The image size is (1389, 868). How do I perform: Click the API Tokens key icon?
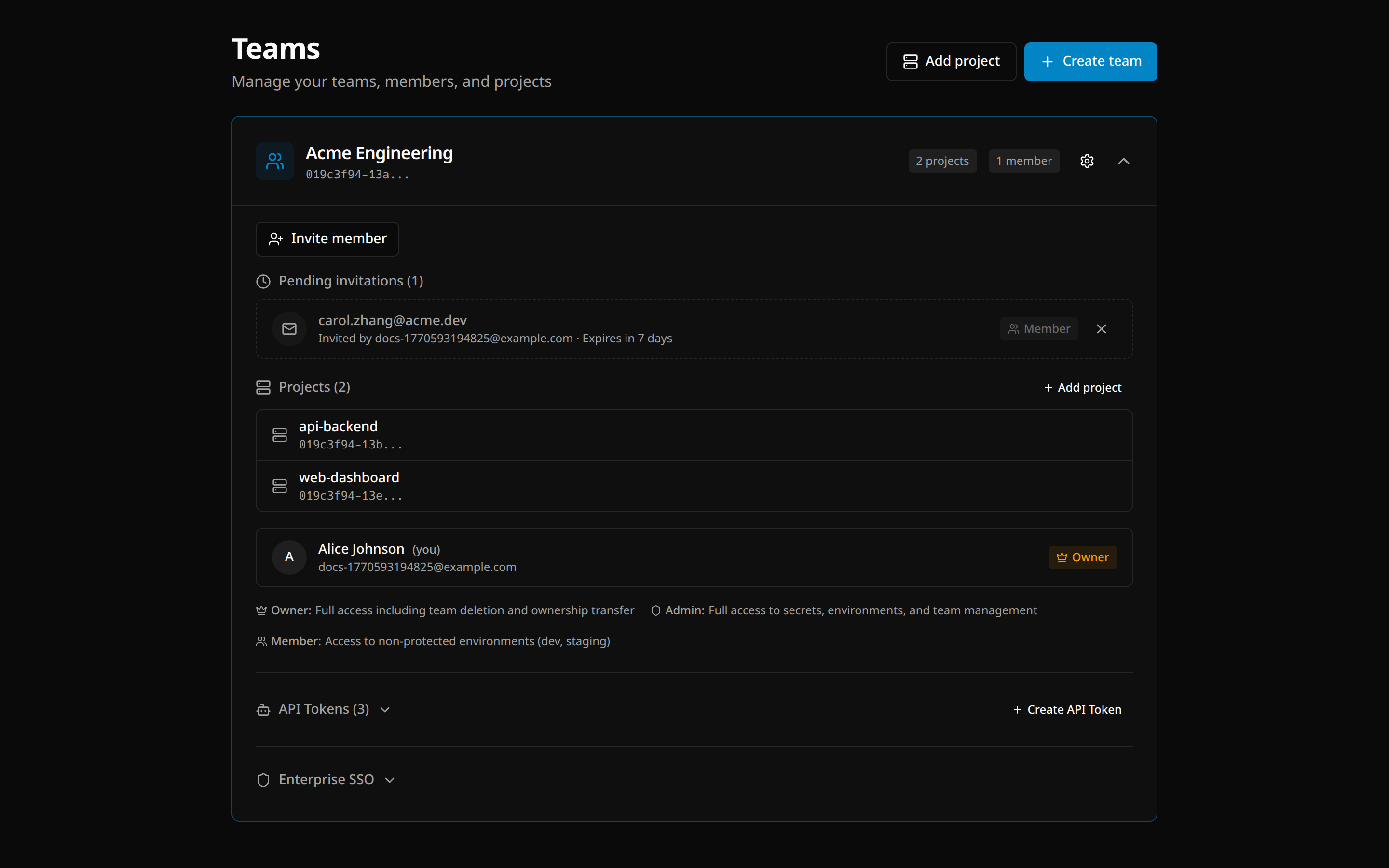coord(263,709)
